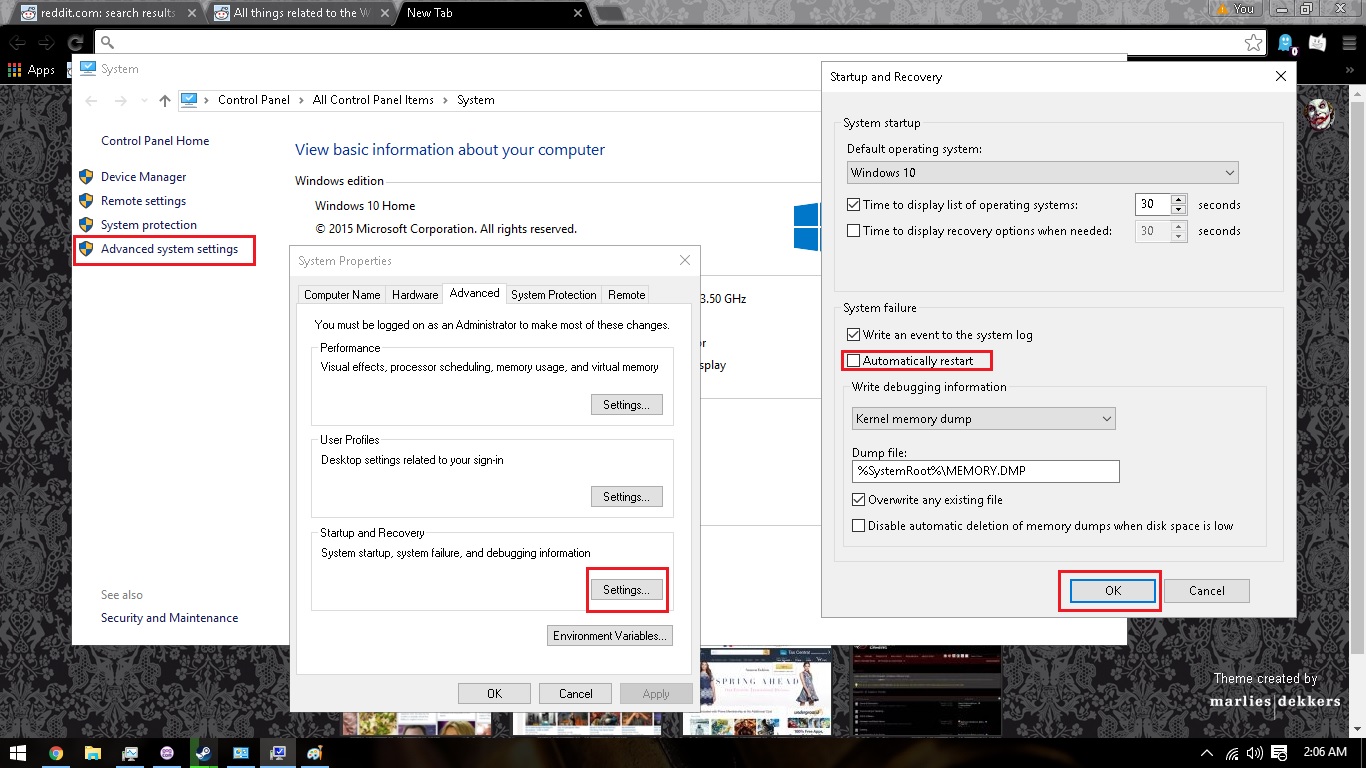The height and width of the screenshot is (768, 1366).
Task: Open the SPRING AHEAD most visited thumbnail
Action: click(x=765, y=692)
